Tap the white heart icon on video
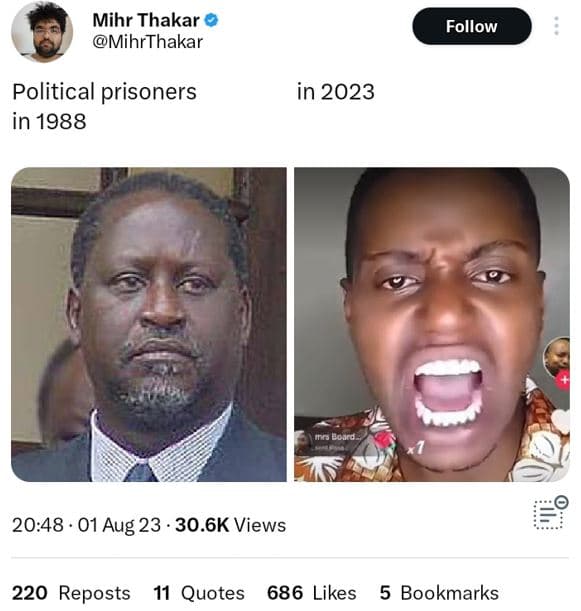Image resolution: width=581 pixels, height=611 pixels. [561, 421]
